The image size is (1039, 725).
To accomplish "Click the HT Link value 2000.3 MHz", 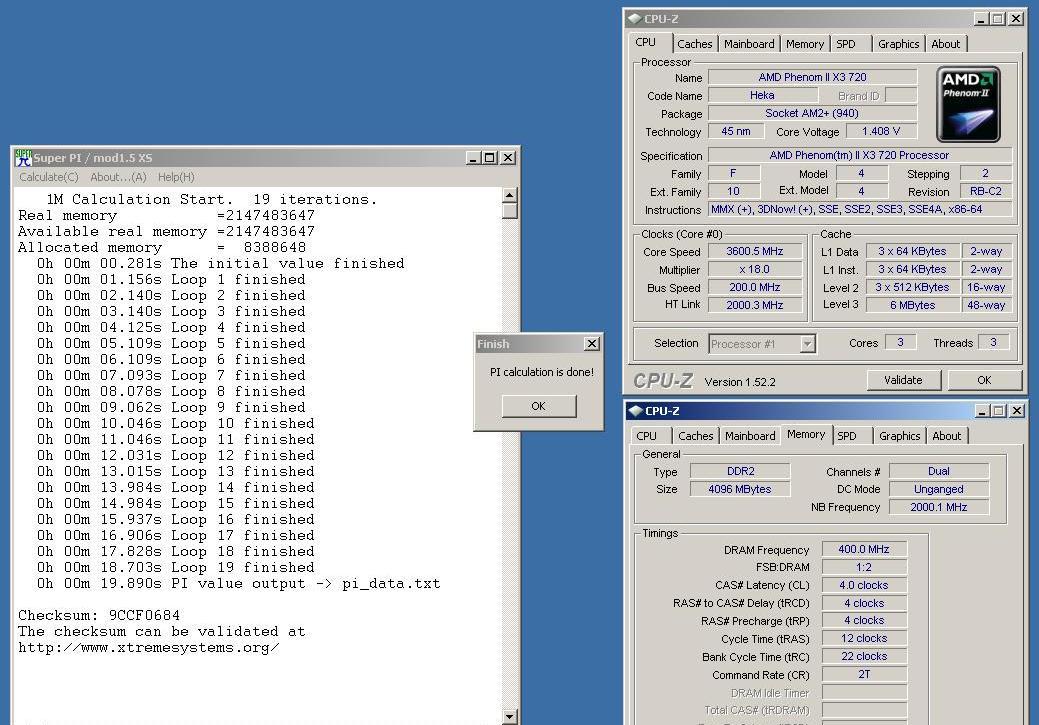I will [x=755, y=305].
